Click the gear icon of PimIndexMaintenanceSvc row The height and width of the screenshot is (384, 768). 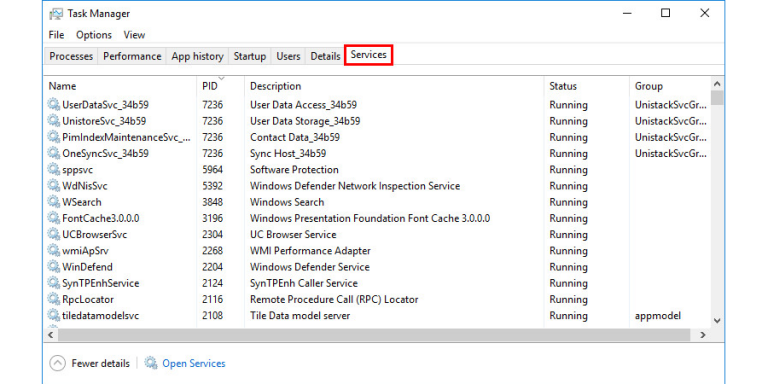[53, 137]
